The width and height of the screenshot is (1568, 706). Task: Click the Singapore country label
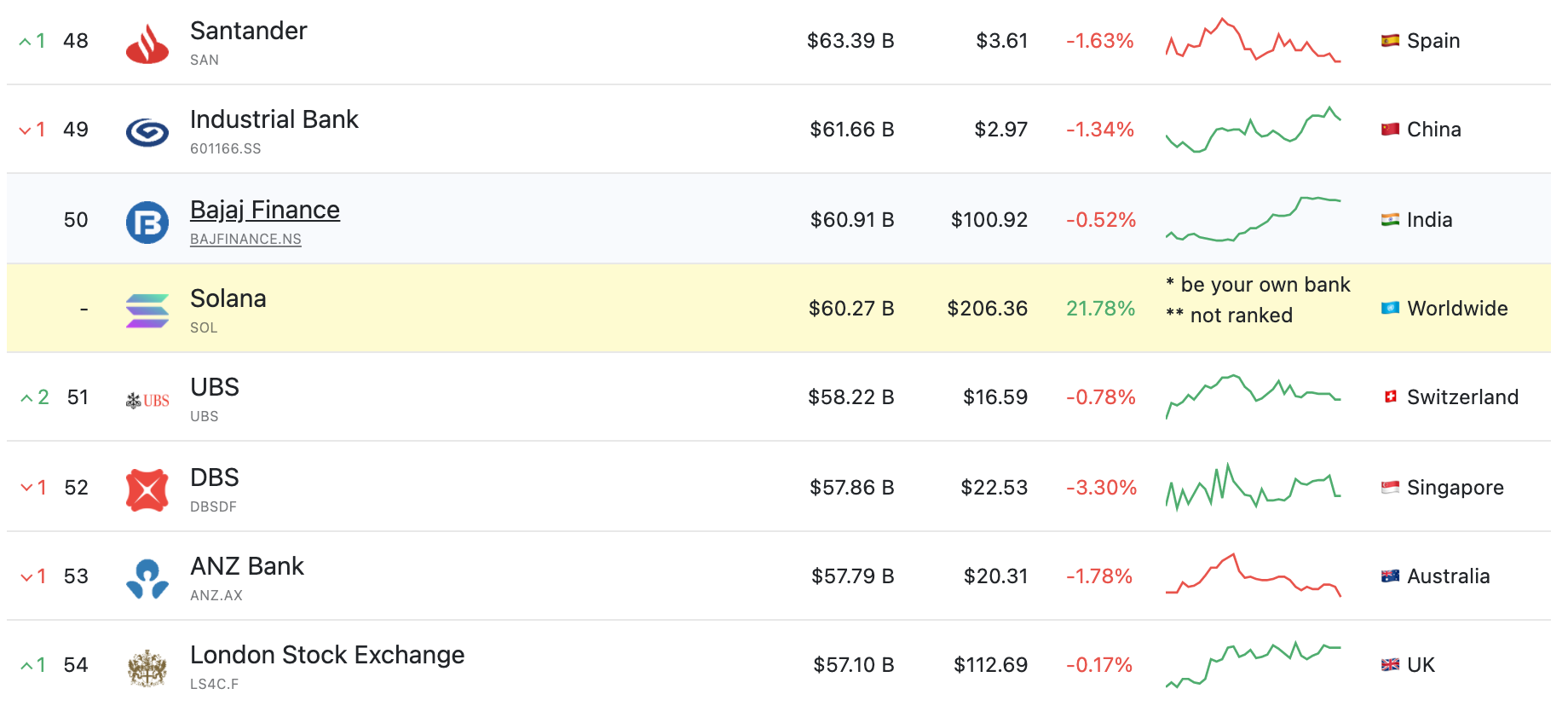pyautogui.click(x=1455, y=488)
